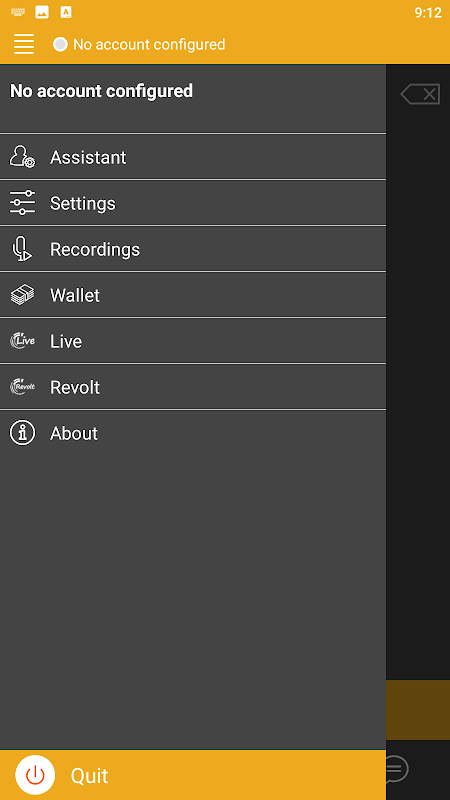Viewport: 450px width, 800px height.
Task: Open the Assistant menu entry
Action: (193, 157)
